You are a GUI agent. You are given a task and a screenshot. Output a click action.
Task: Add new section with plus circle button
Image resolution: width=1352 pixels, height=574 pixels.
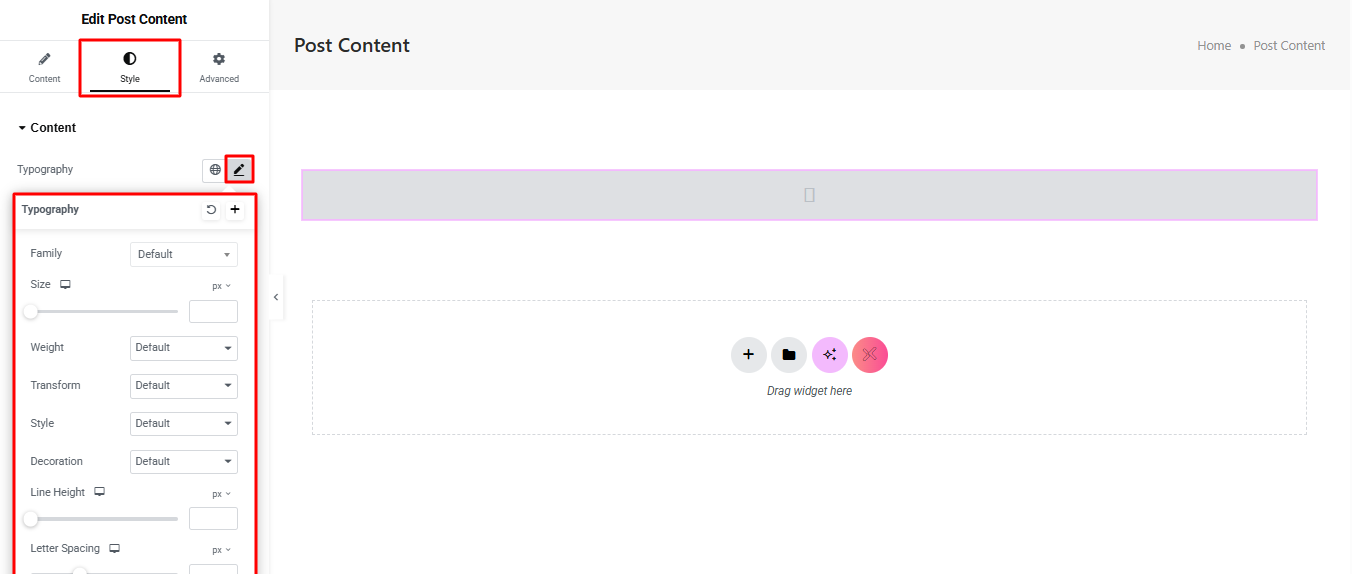[x=748, y=355]
